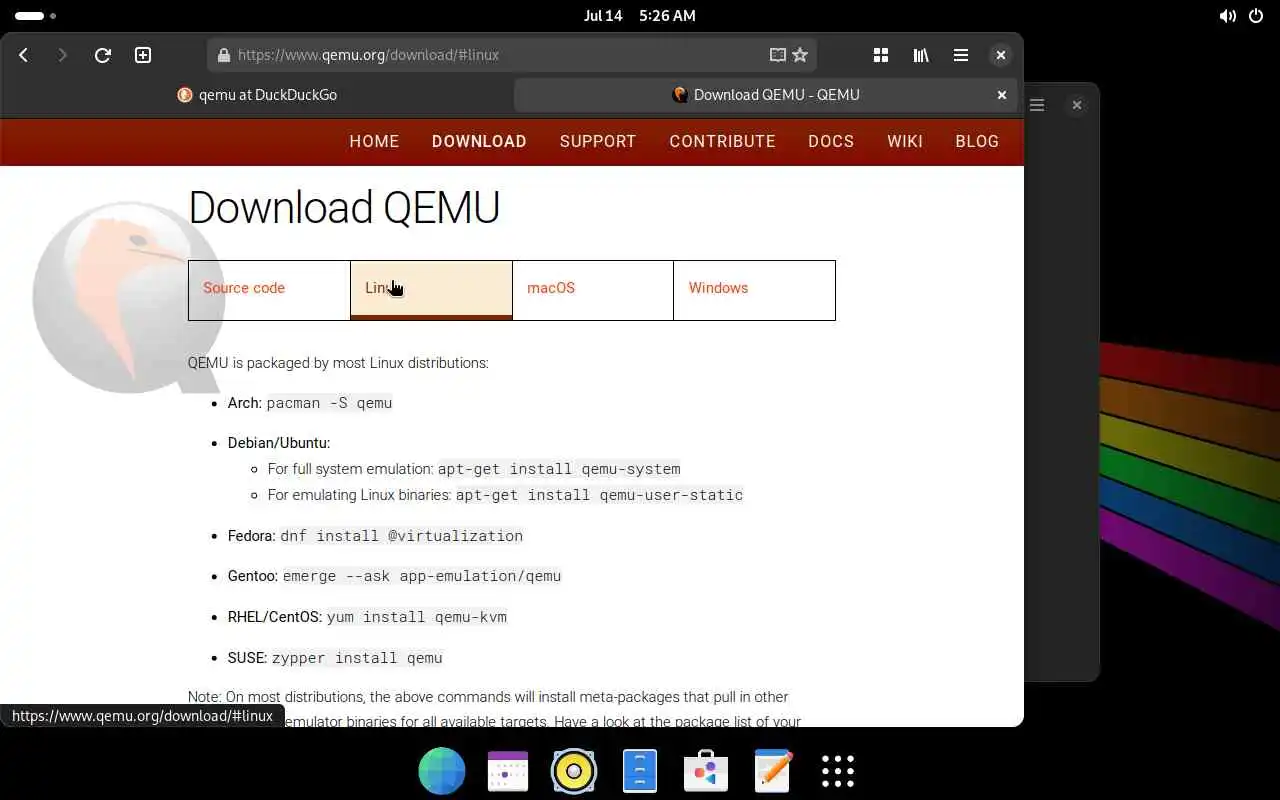Click the 'Download QEMU' page heading

344,208
